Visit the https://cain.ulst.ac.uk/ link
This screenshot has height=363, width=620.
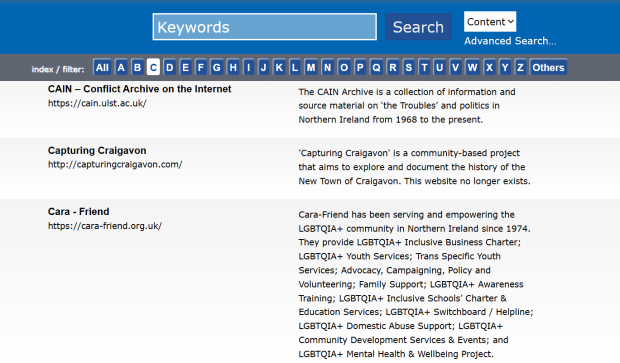97,103
